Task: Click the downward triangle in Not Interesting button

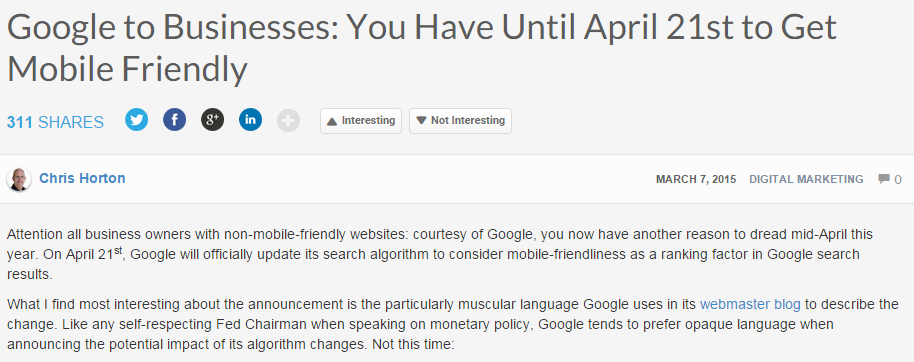Action: 421,121
